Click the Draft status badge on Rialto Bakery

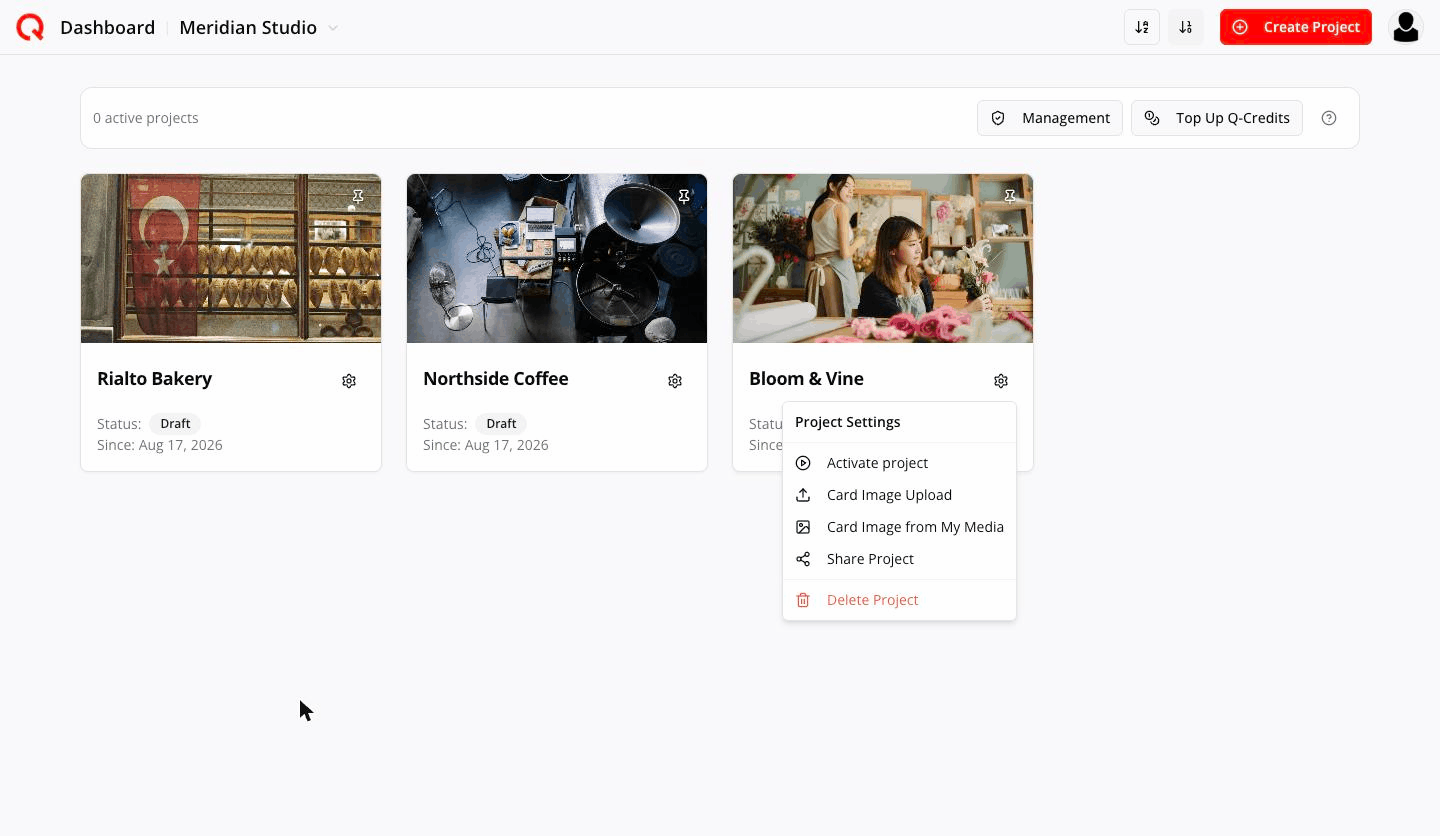click(x=175, y=424)
